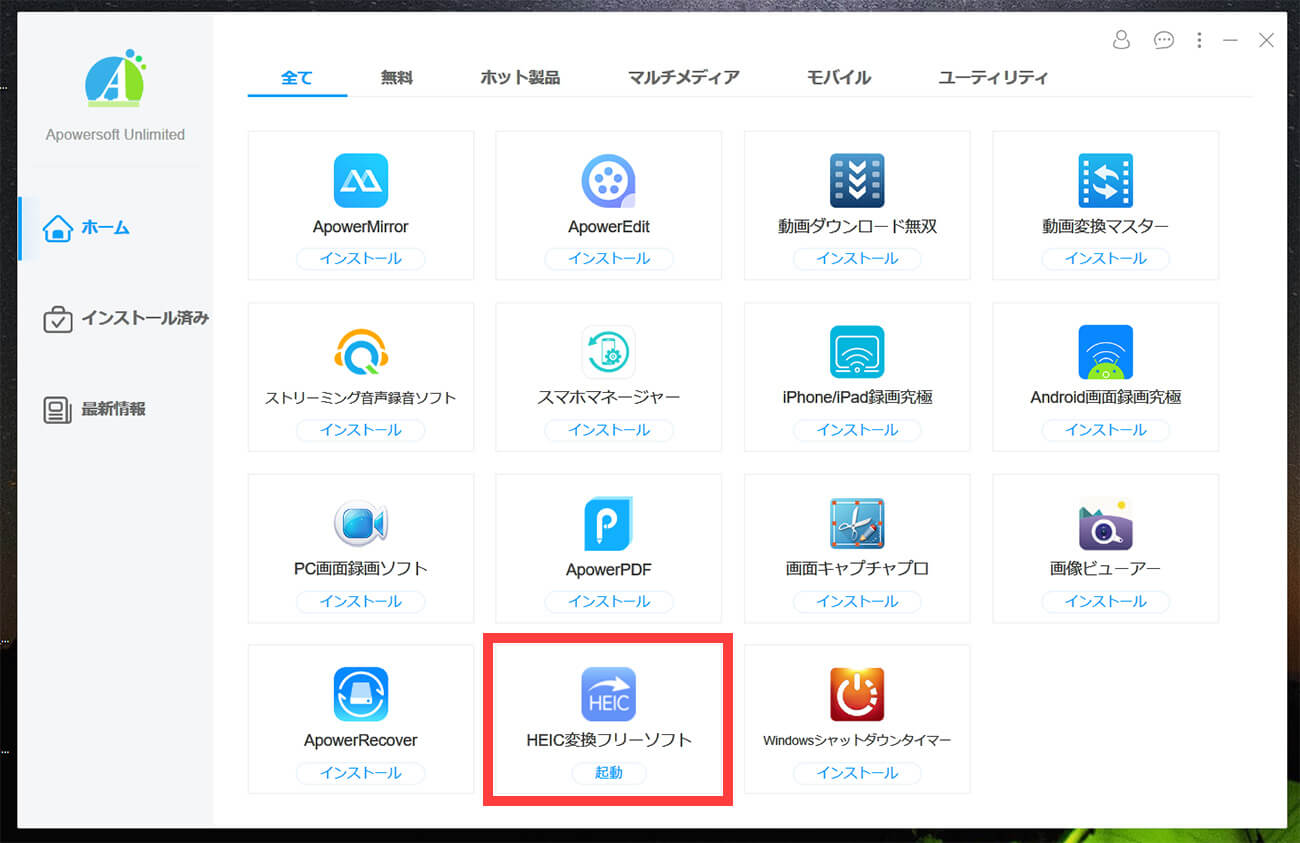Switch to the ホット製品 tab
Viewport: 1300px width, 843px height.
[520, 77]
